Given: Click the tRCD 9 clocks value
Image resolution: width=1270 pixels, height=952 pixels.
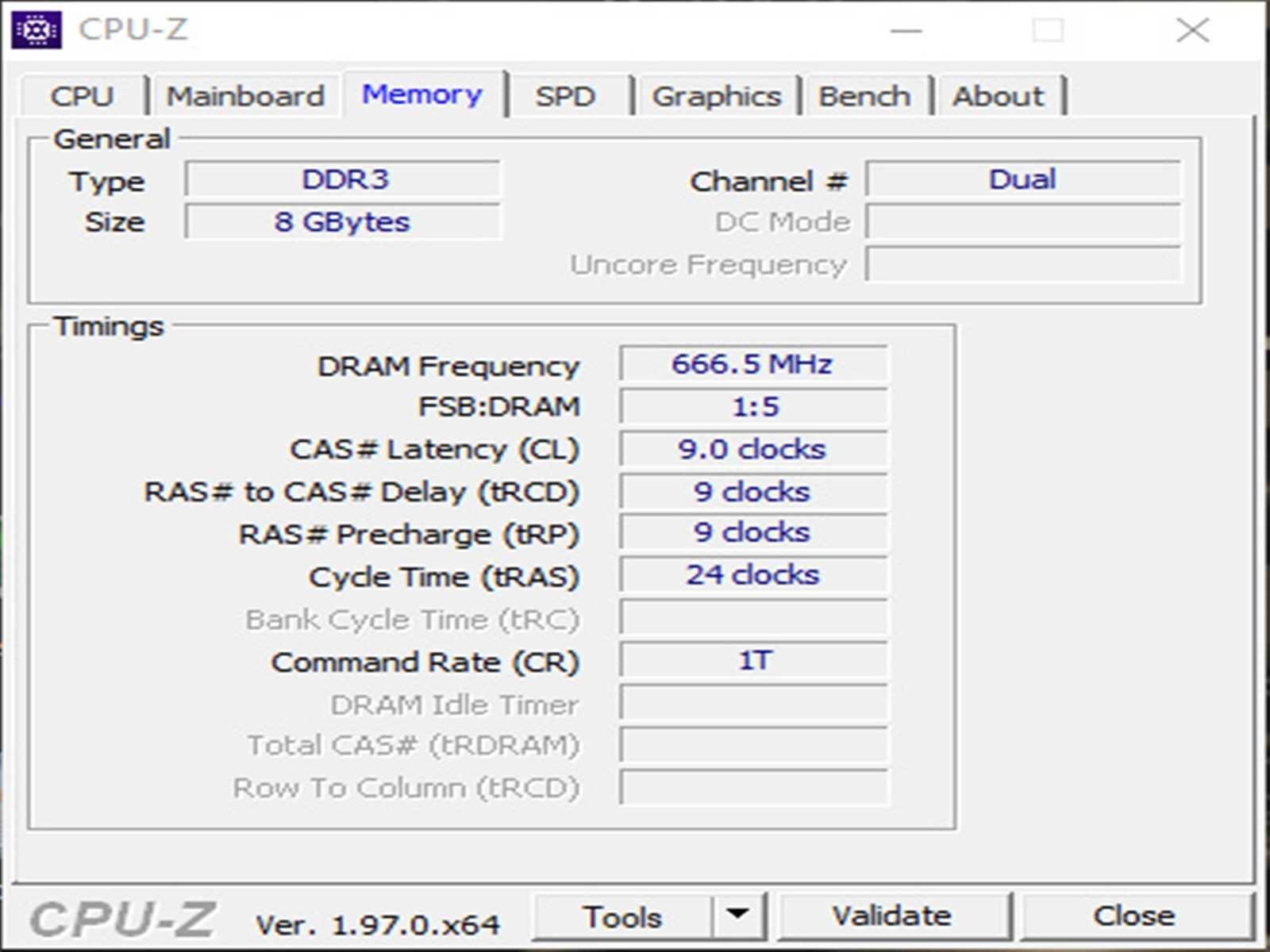Looking at the screenshot, I should (753, 492).
